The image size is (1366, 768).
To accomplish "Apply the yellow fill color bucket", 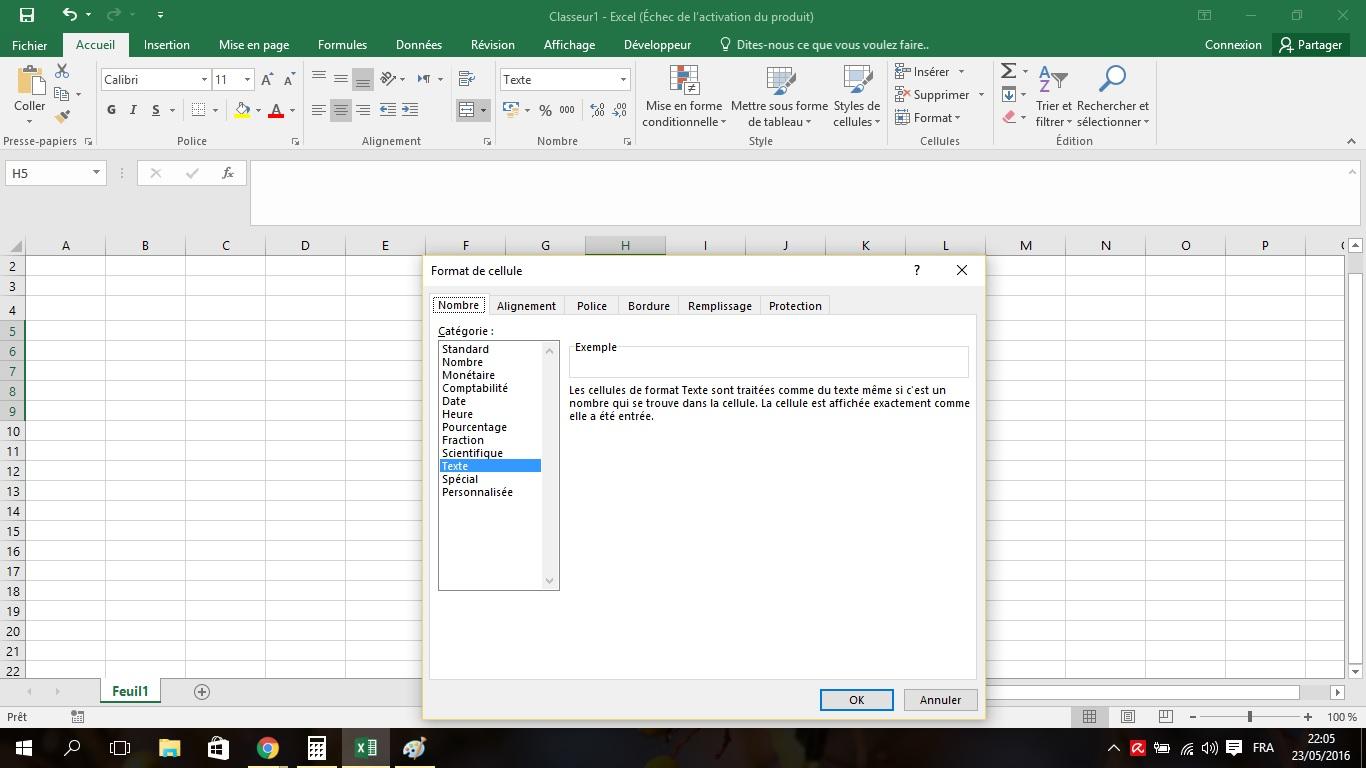I will click(x=242, y=110).
